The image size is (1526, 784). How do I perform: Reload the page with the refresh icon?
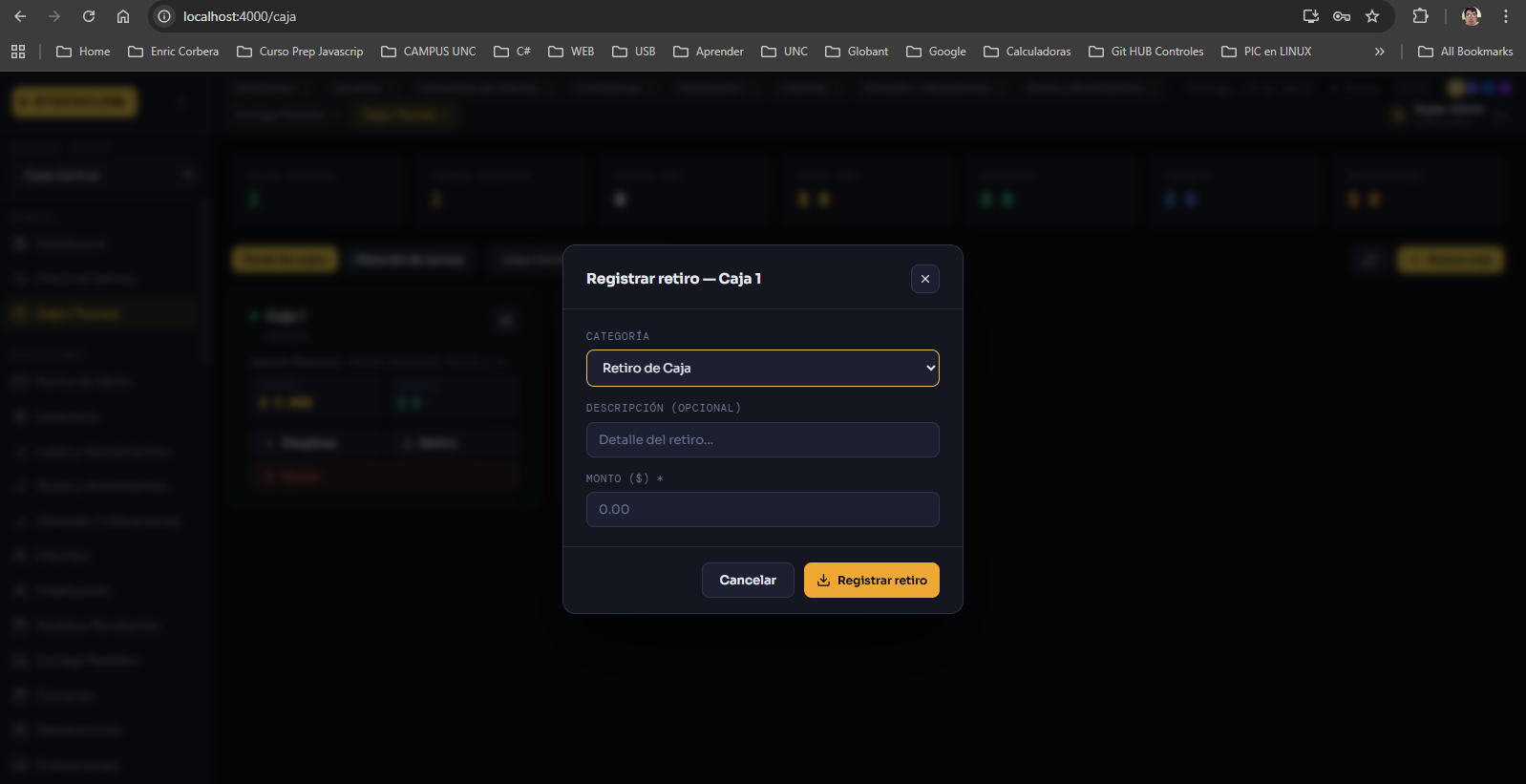pyautogui.click(x=89, y=16)
